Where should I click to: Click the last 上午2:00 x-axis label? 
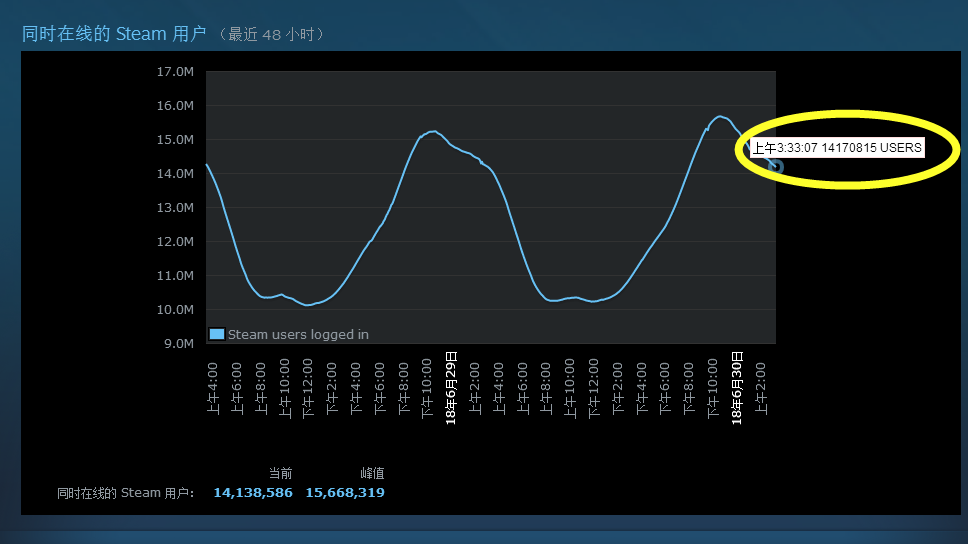(761, 388)
